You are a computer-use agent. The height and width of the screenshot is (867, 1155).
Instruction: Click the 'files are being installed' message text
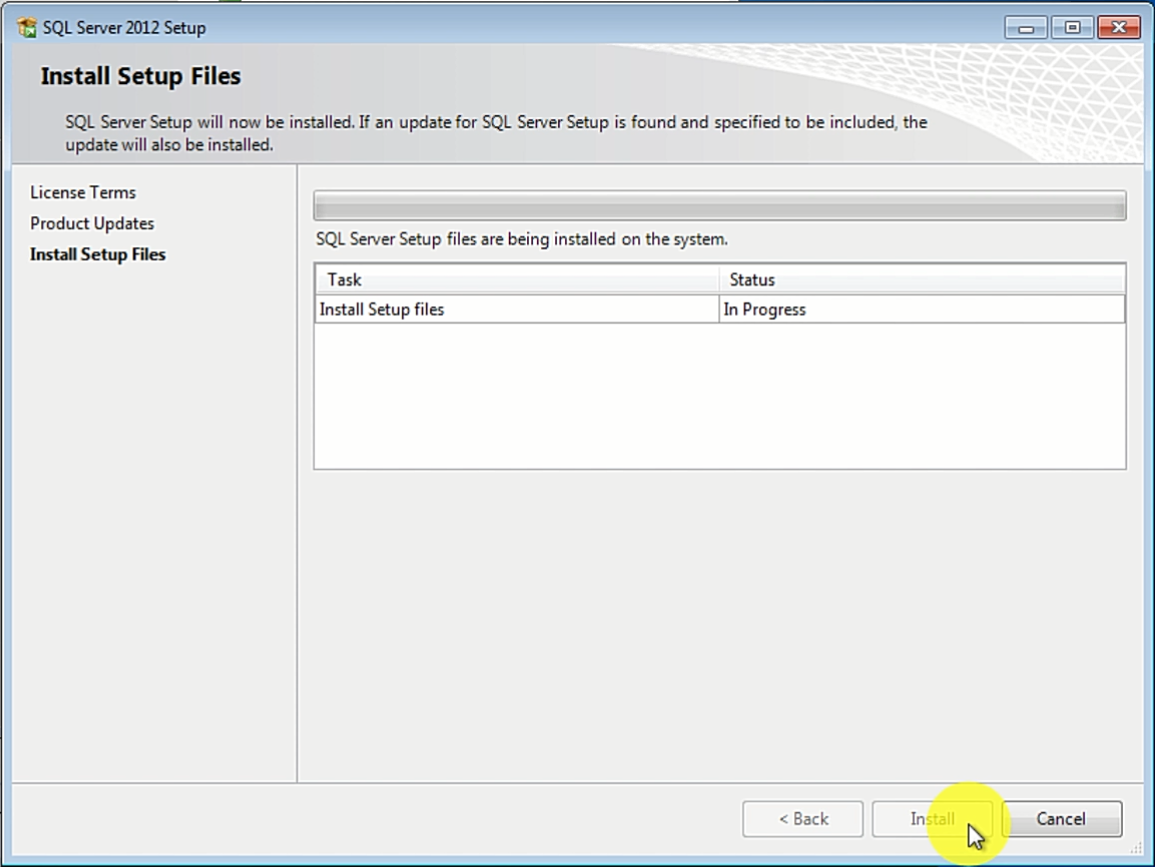click(522, 239)
